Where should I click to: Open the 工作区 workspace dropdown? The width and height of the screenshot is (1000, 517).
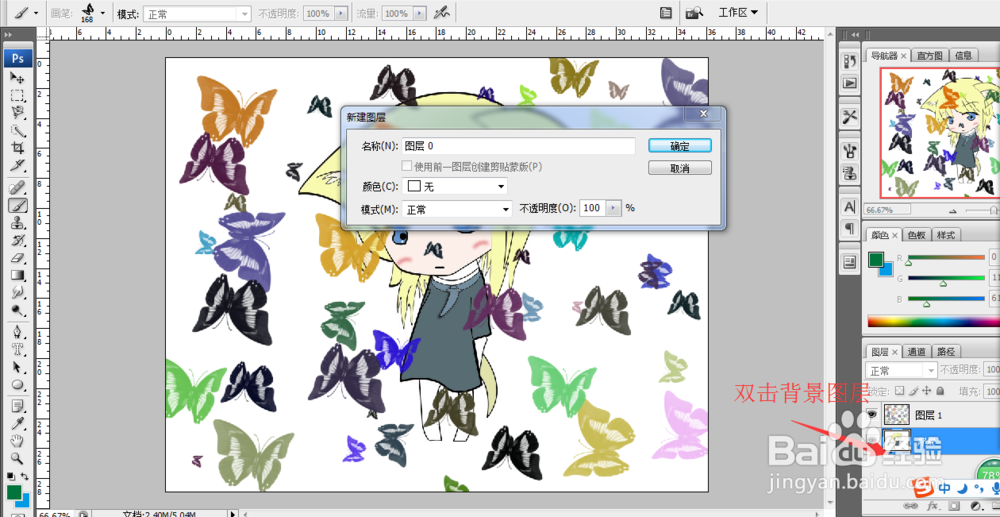tap(738, 13)
